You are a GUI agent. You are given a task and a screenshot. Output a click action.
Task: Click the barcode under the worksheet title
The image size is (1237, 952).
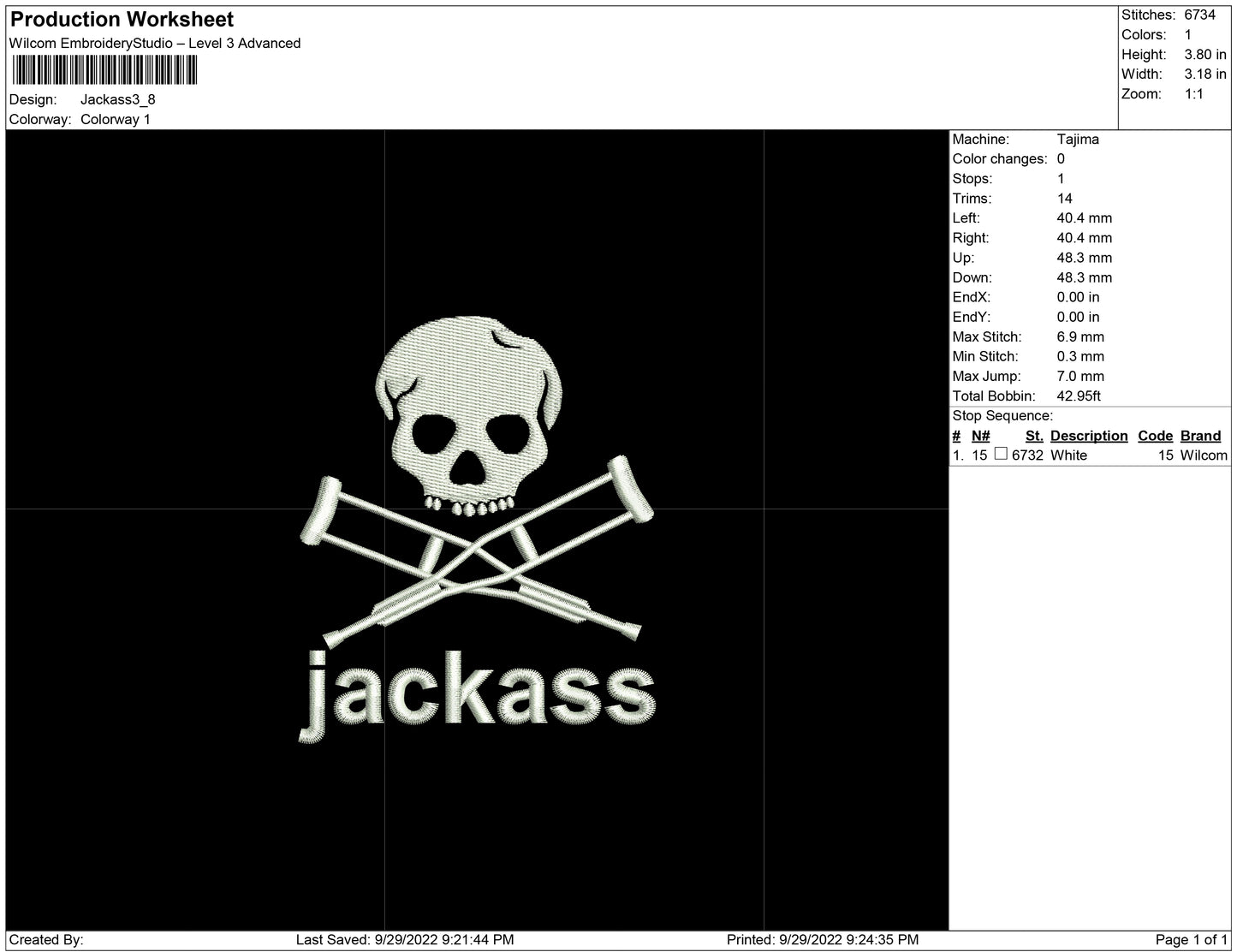point(104,70)
